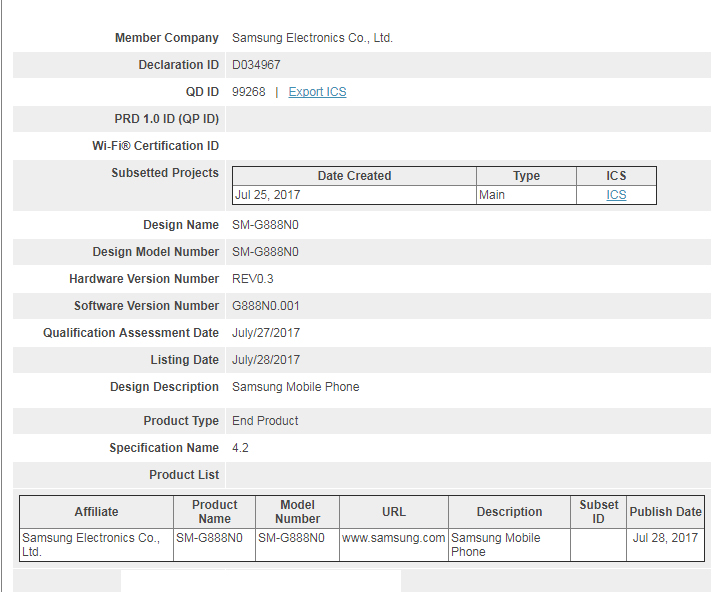Click the Export ICS link
722x592 pixels.
coord(317,92)
